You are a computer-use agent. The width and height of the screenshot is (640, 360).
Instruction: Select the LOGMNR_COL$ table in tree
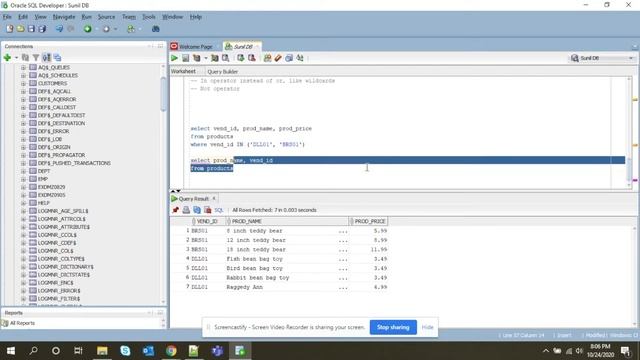[x=56, y=251]
